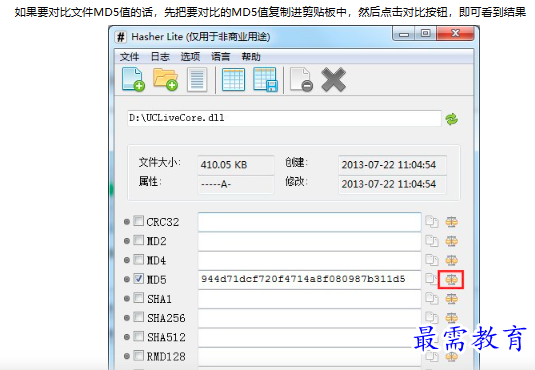Click the SHA1 hash output field
The height and width of the screenshot is (370, 535).
pyautogui.click(x=309, y=299)
